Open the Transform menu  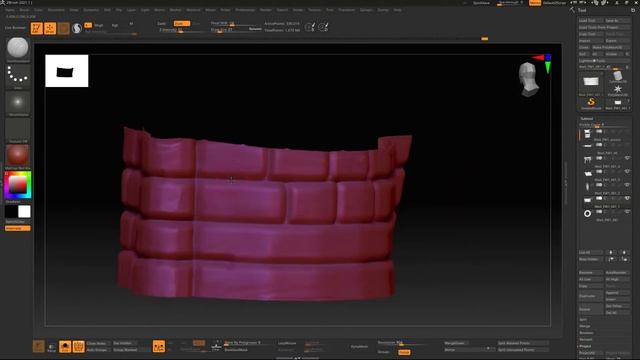click(347, 10)
